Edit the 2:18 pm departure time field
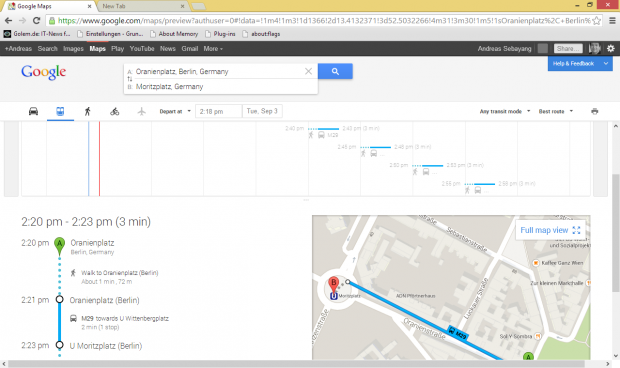The height and width of the screenshot is (368, 620). point(219,111)
